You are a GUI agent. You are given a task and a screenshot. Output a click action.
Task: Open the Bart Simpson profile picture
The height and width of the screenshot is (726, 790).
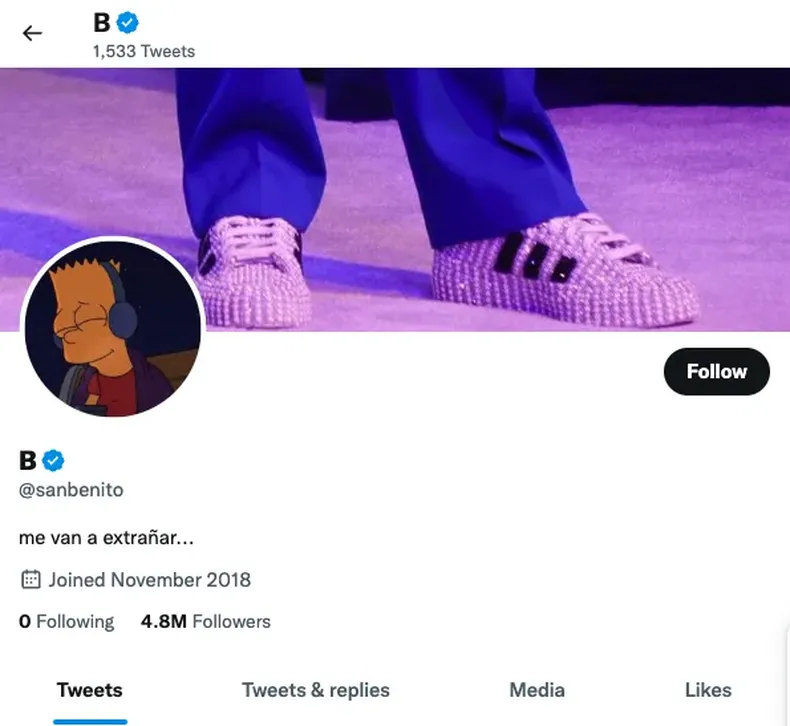point(112,329)
